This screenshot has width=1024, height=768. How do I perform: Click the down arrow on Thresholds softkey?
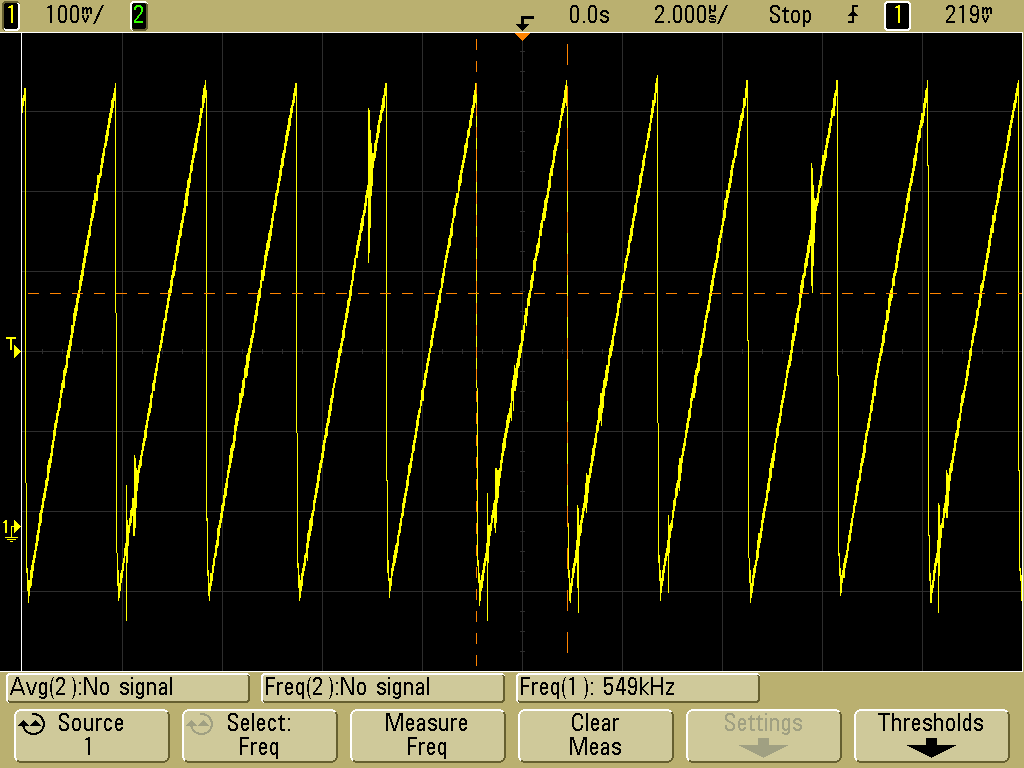pyautogui.click(x=931, y=748)
